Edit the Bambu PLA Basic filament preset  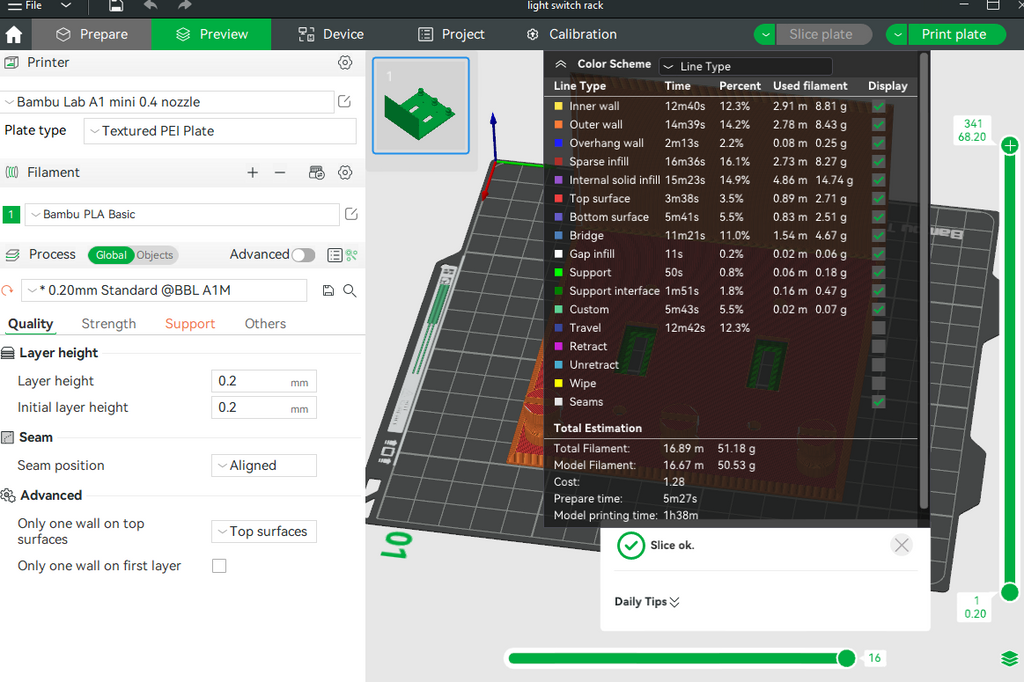click(x=351, y=214)
